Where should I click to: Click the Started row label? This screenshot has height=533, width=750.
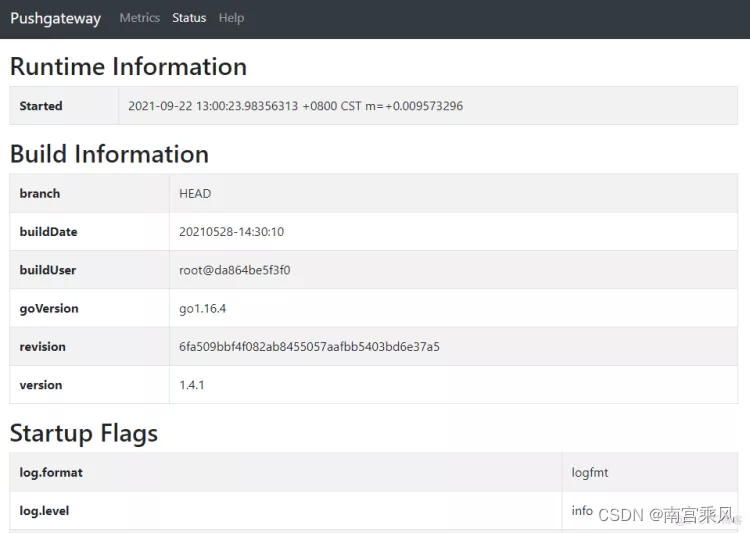41,106
